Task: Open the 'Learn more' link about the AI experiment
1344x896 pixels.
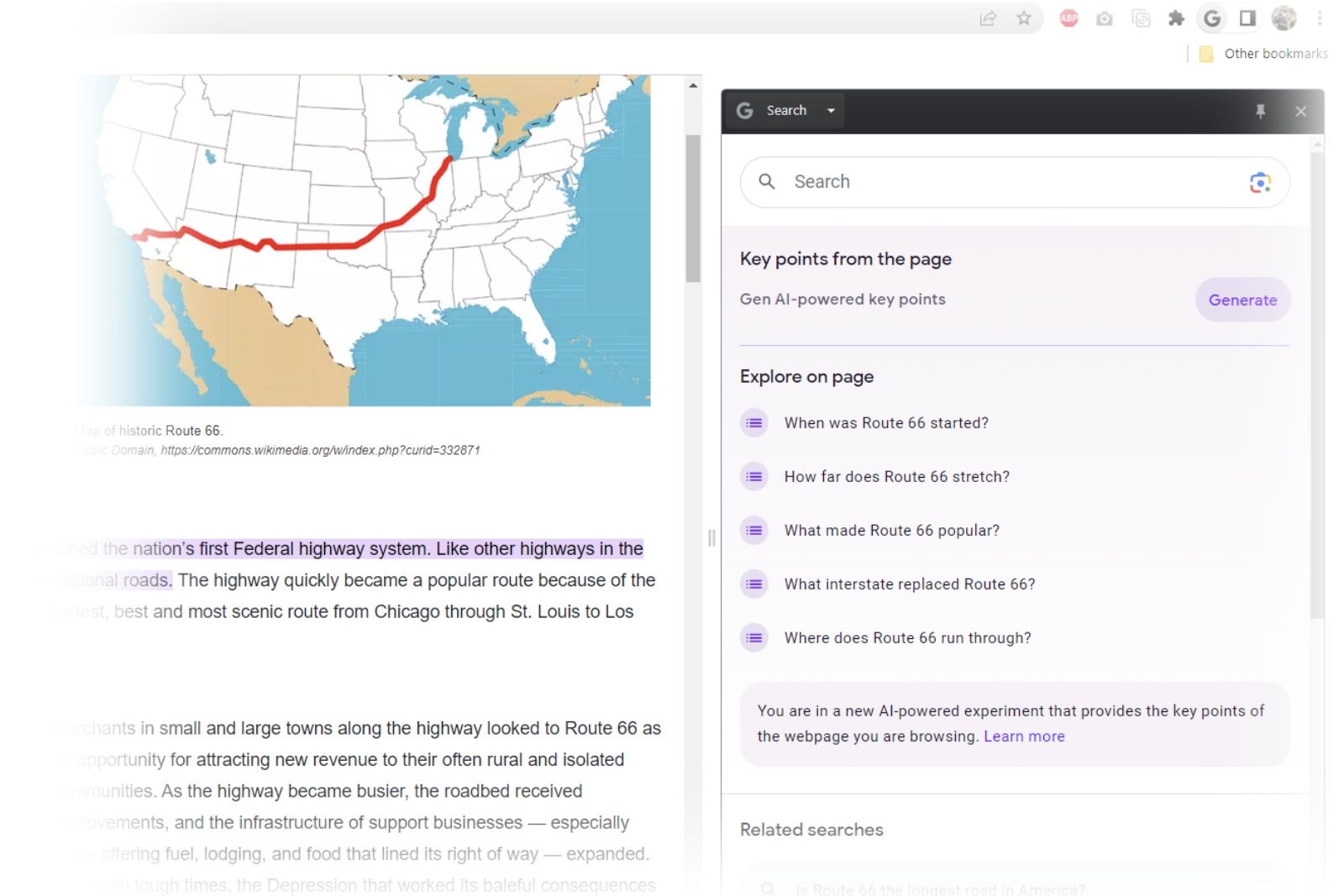Action: [1023, 736]
